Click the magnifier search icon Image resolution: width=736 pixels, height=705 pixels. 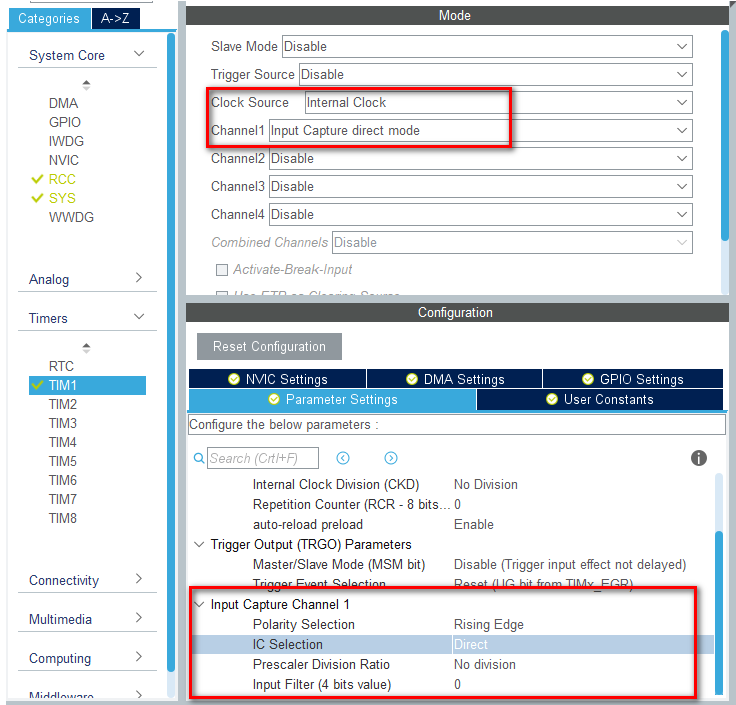[199, 458]
